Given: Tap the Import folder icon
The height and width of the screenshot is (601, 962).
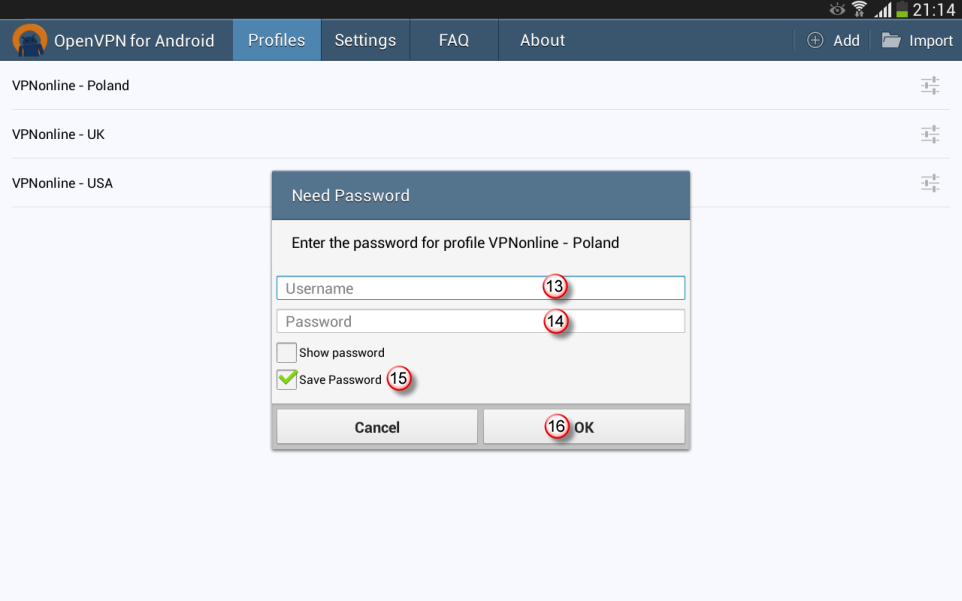Looking at the screenshot, I should pos(891,40).
